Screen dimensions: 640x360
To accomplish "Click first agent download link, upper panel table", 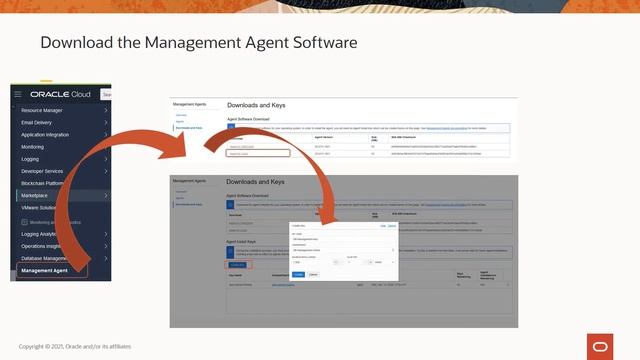I will (242, 147).
